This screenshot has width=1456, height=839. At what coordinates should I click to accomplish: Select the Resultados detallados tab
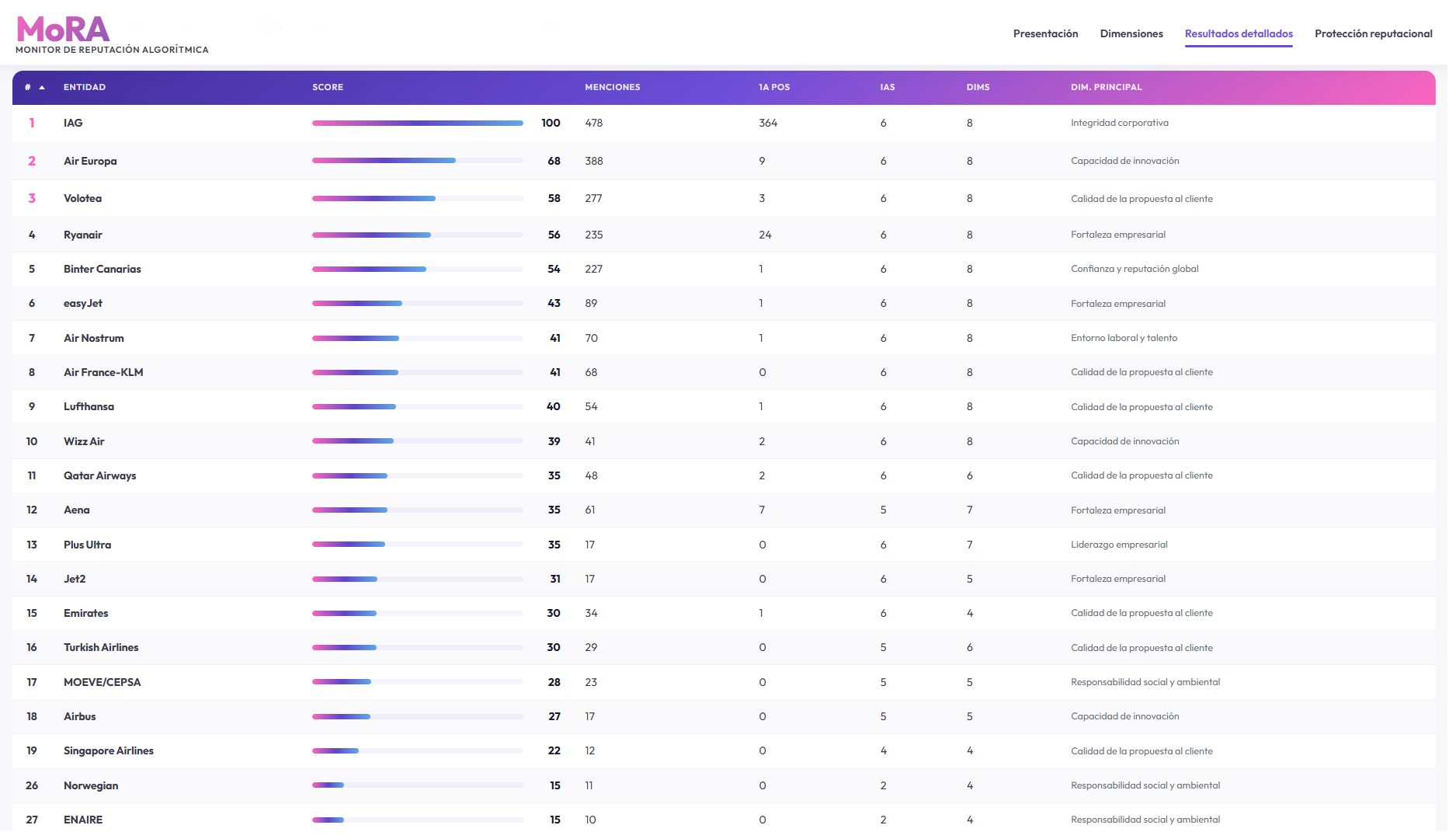(1239, 34)
